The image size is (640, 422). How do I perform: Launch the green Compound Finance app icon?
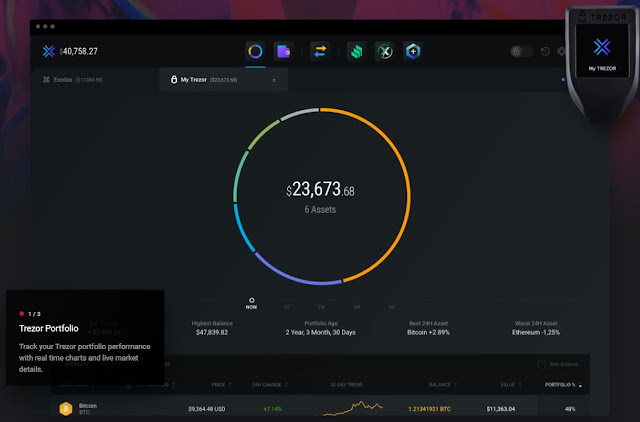(357, 51)
